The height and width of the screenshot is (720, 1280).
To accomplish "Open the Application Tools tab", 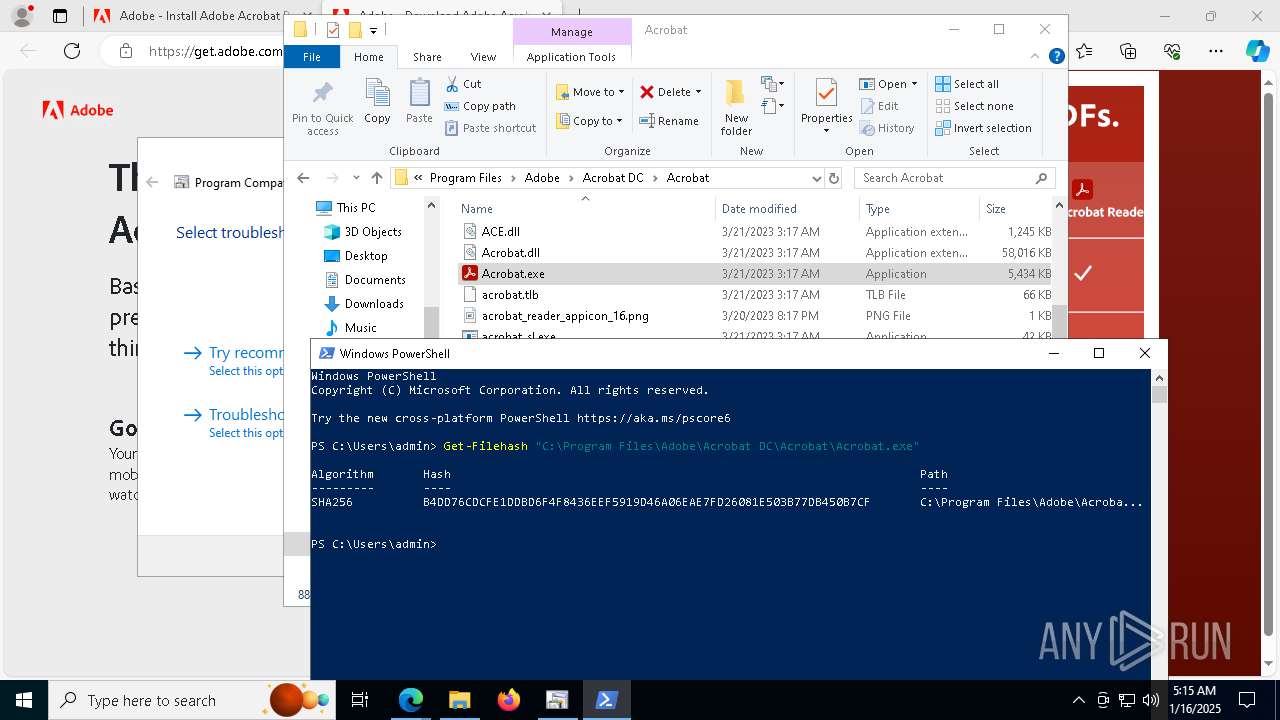I will coord(571,57).
